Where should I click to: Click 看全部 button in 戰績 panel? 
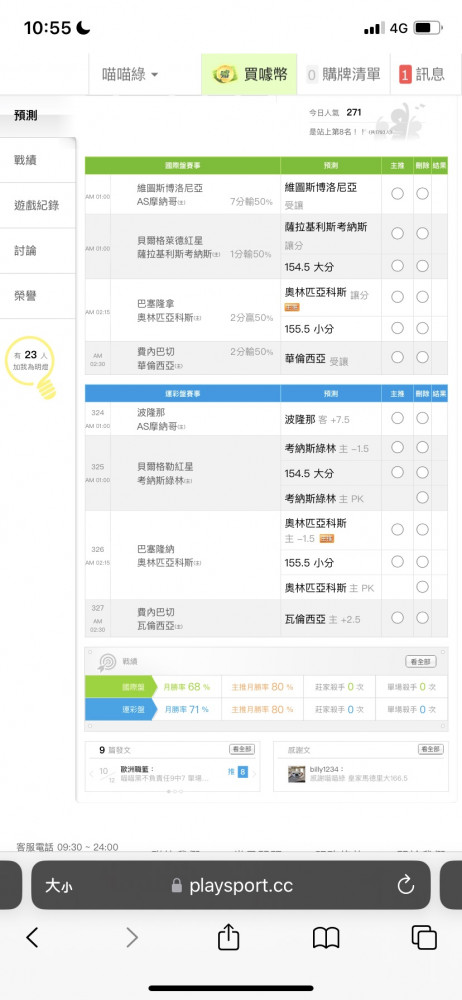pos(421,661)
